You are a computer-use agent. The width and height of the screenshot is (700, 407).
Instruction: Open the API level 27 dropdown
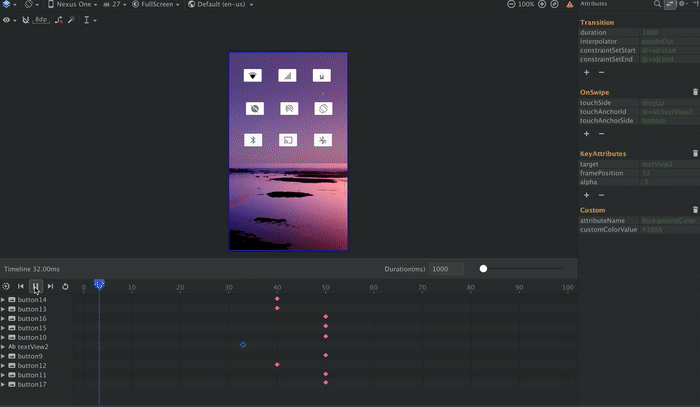[114, 4]
